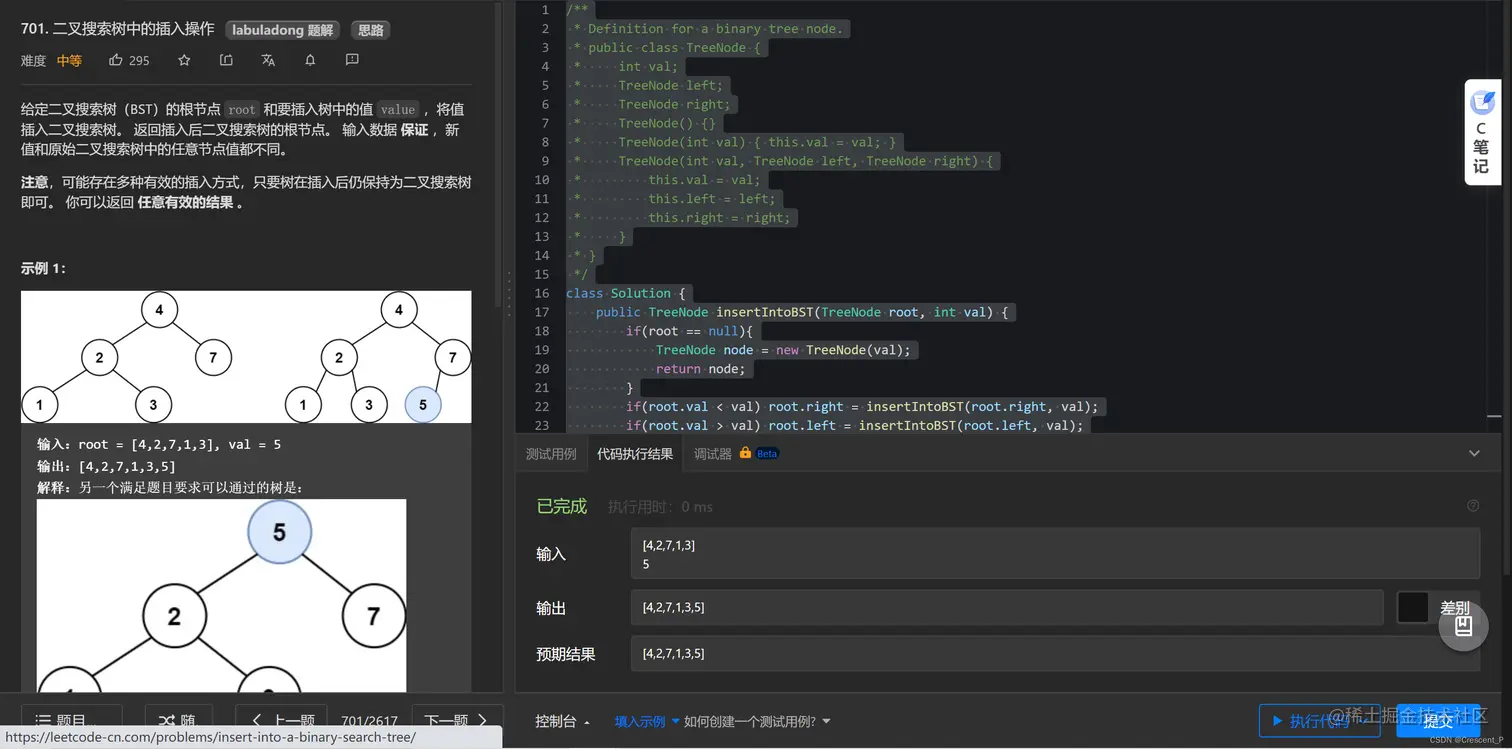
Task: Click the floating notebook round button
Action: point(1464,625)
